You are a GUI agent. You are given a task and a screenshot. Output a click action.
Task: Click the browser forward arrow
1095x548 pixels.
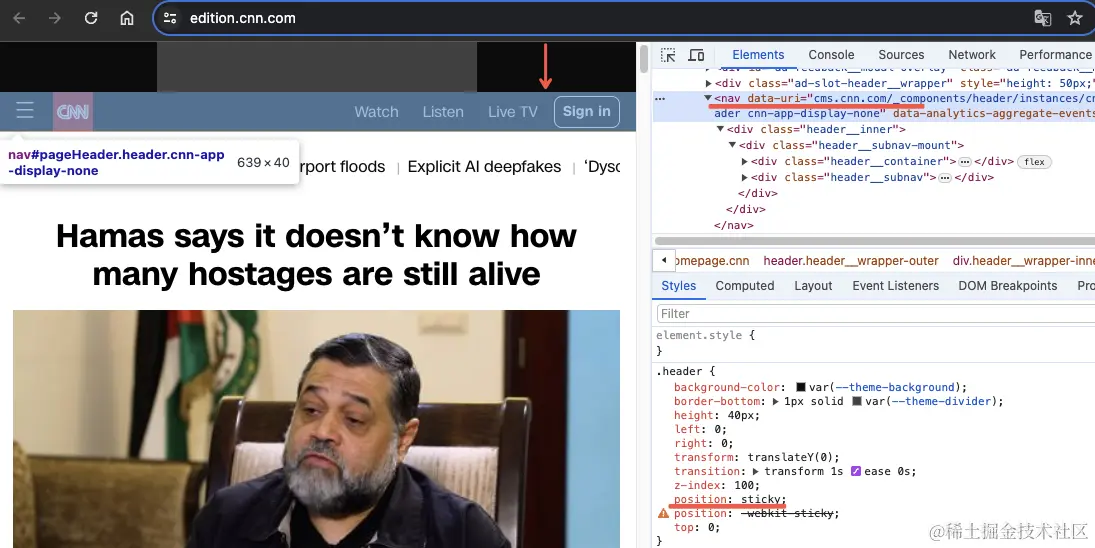(54, 18)
